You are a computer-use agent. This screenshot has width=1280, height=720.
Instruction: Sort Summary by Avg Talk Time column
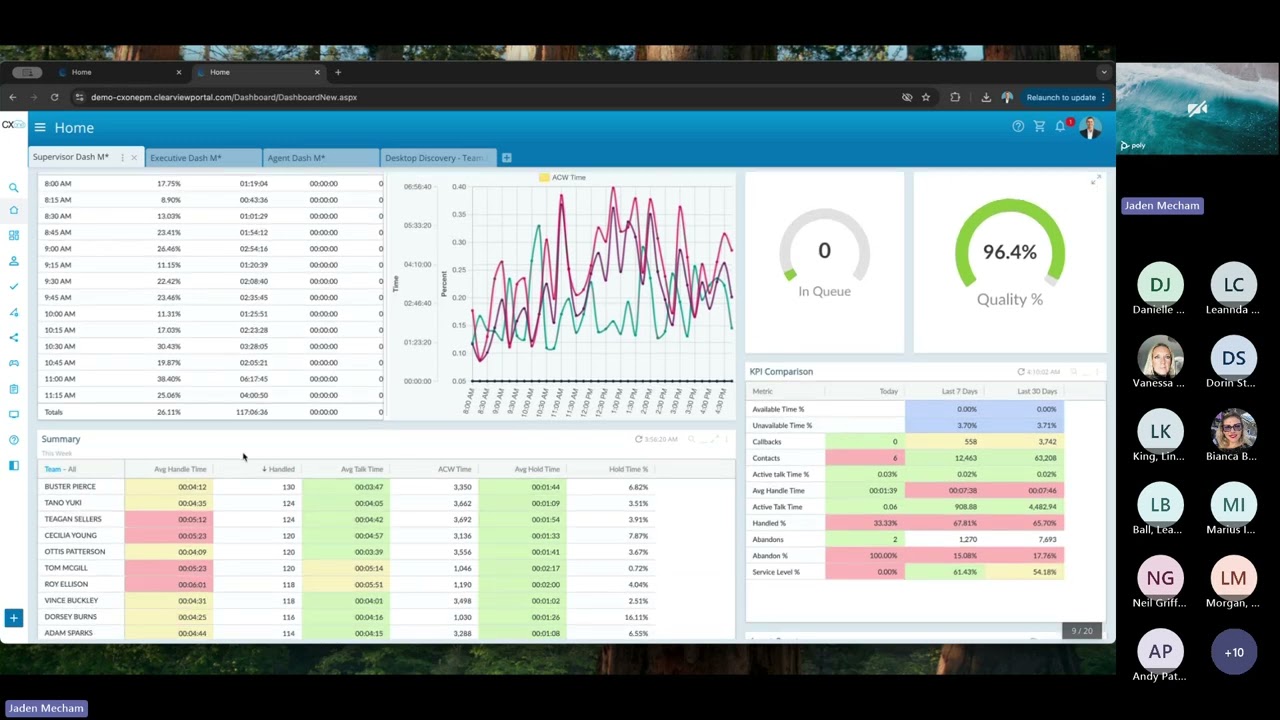(362, 469)
